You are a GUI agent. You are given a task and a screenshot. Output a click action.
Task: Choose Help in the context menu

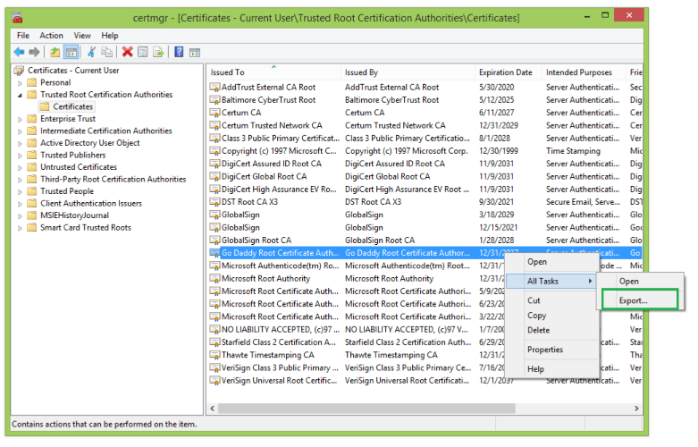pos(553,369)
